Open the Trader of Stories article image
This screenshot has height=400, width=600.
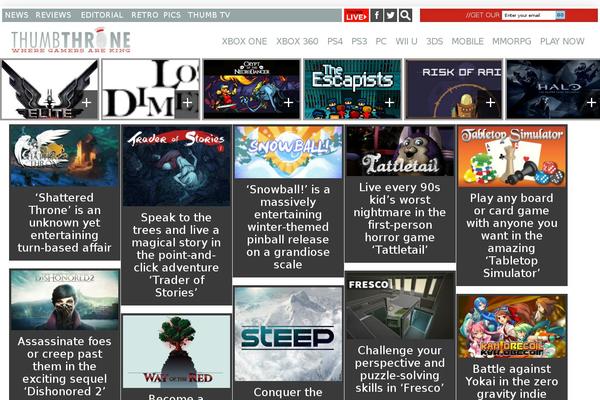click(176, 166)
